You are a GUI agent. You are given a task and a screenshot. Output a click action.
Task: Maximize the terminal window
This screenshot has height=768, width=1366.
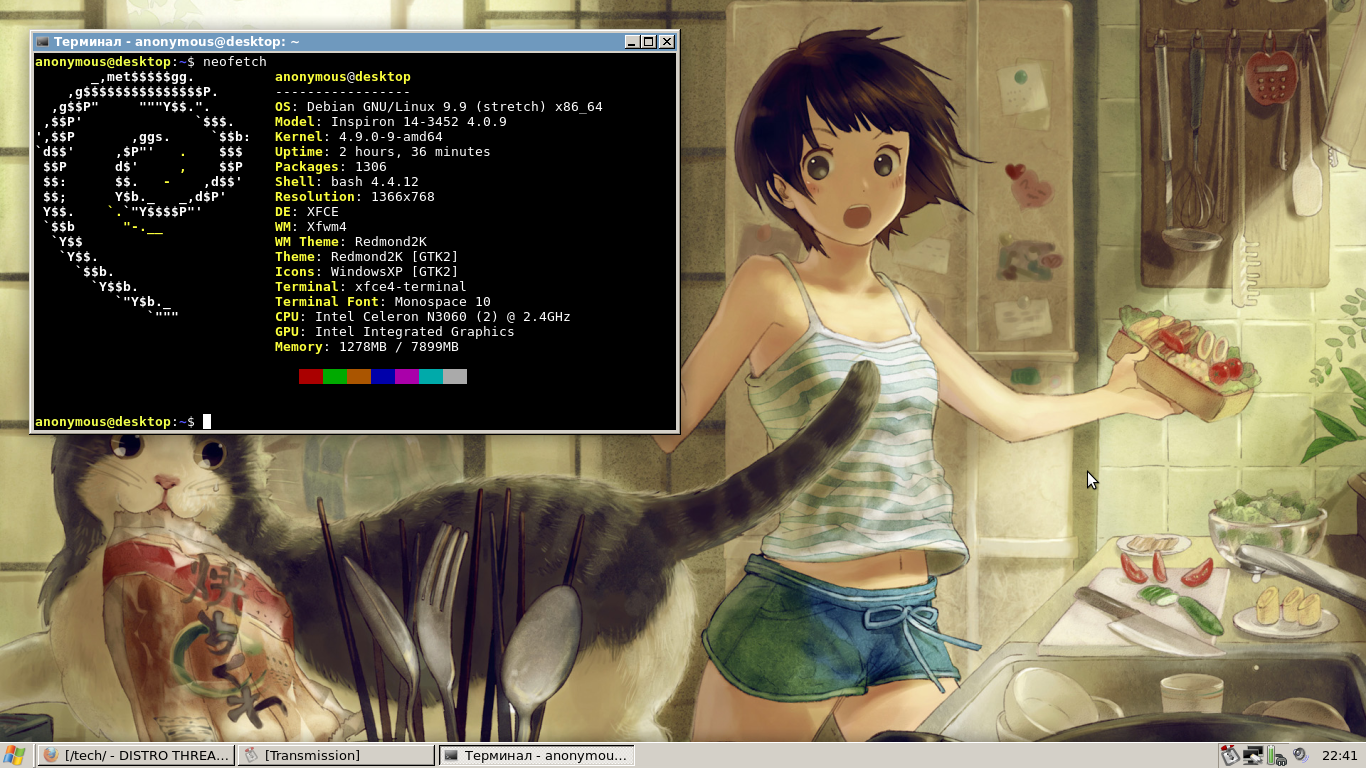pyautogui.click(x=649, y=42)
